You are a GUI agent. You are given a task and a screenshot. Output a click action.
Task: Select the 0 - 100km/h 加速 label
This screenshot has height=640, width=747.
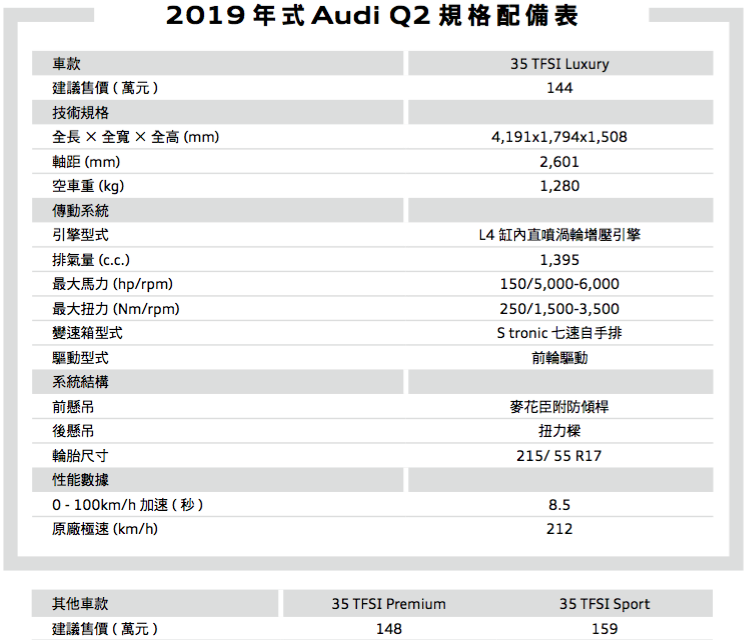tap(128, 505)
